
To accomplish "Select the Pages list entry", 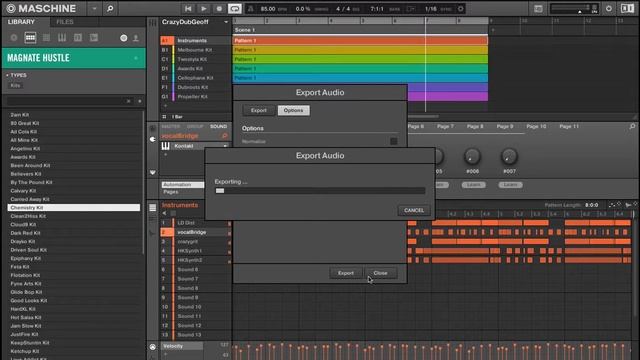I will (x=183, y=192).
